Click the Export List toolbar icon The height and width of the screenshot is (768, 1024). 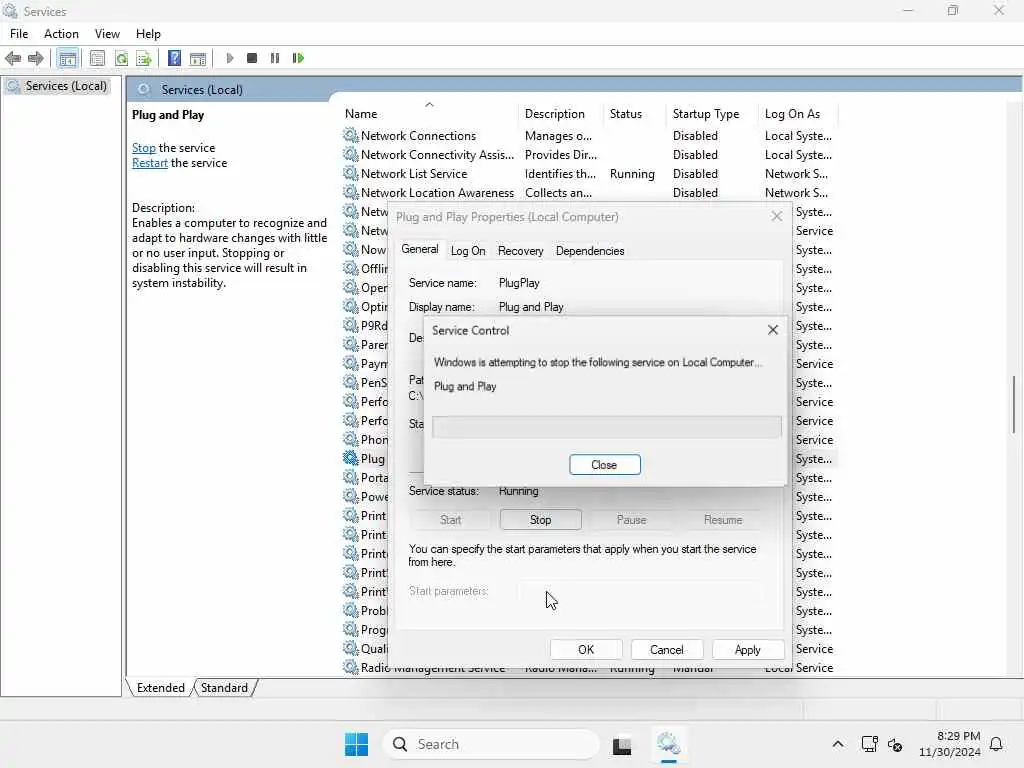coord(144,58)
